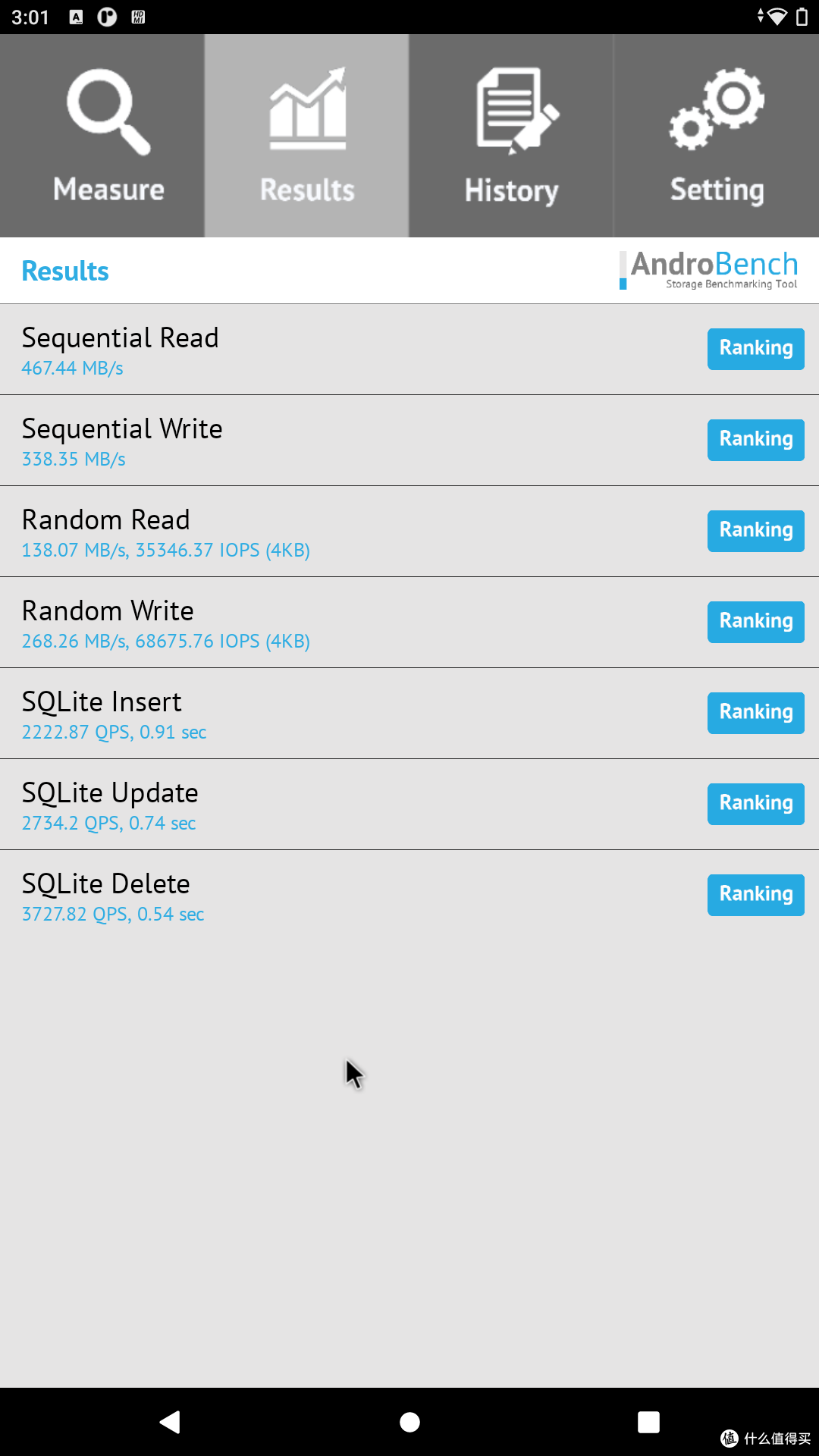The width and height of the screenshot is (819, 1456).
Task: Open Ranking for SQLite Update
Action: (755, 804)
